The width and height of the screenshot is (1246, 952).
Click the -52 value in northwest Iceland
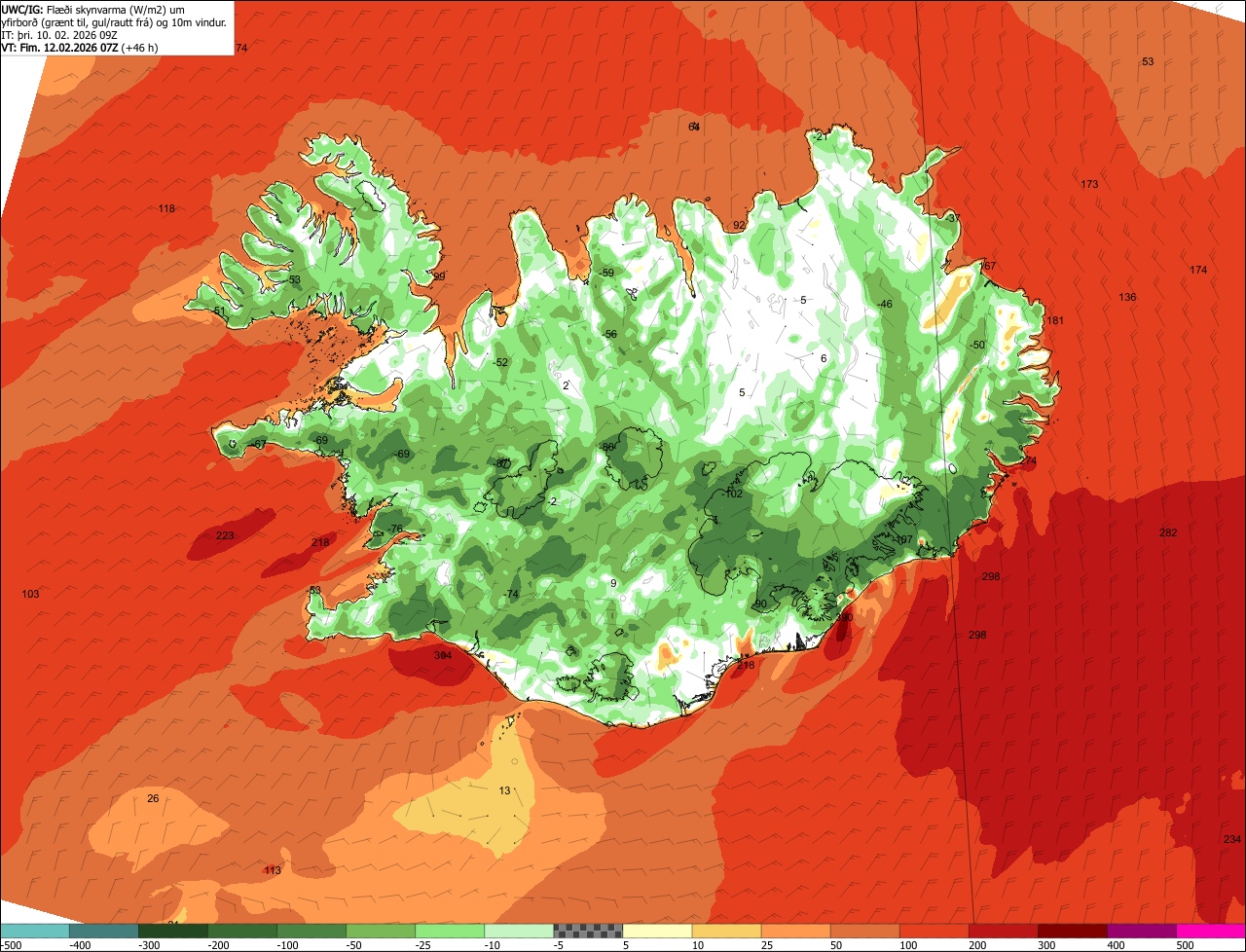click(x=501, y=362)
